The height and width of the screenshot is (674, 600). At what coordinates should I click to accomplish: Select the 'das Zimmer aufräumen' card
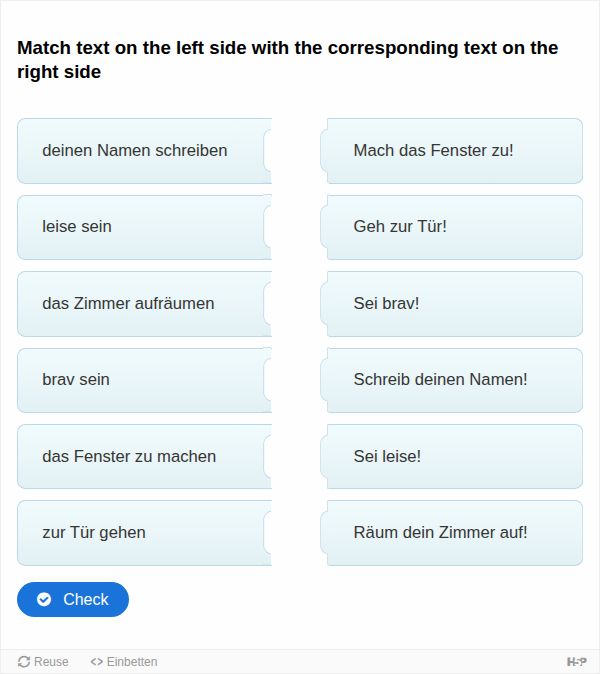(144, 303)
